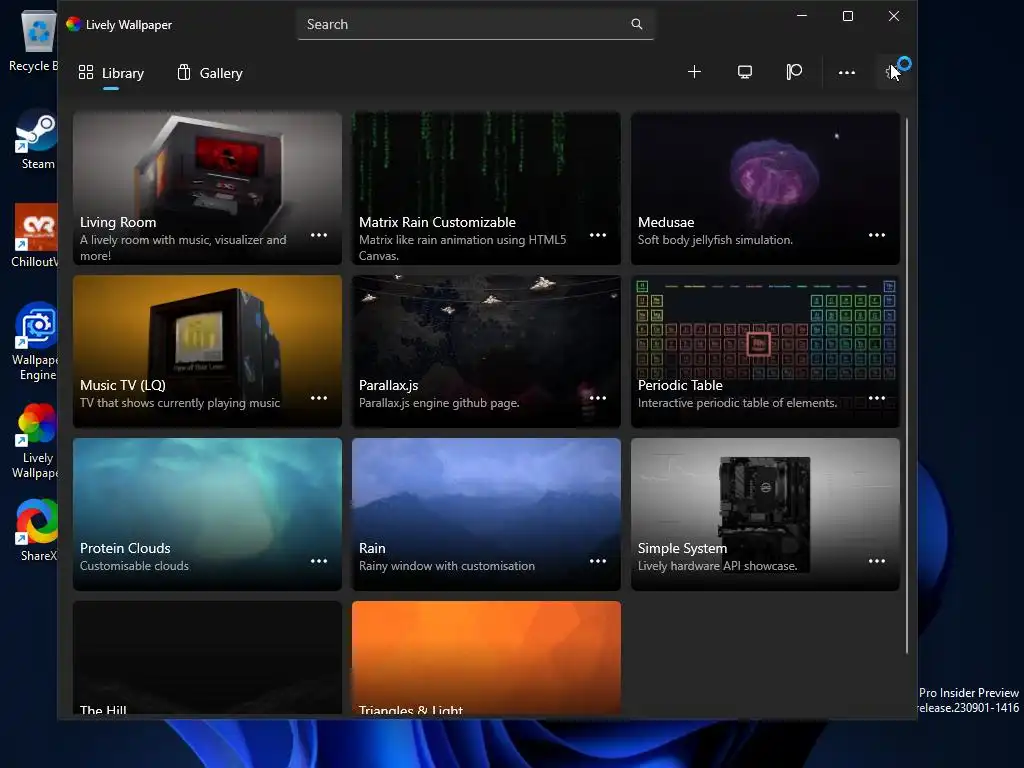The image size is (1024, 768).
Task: Switch to the Gallery tab
Action: point(210,73)
